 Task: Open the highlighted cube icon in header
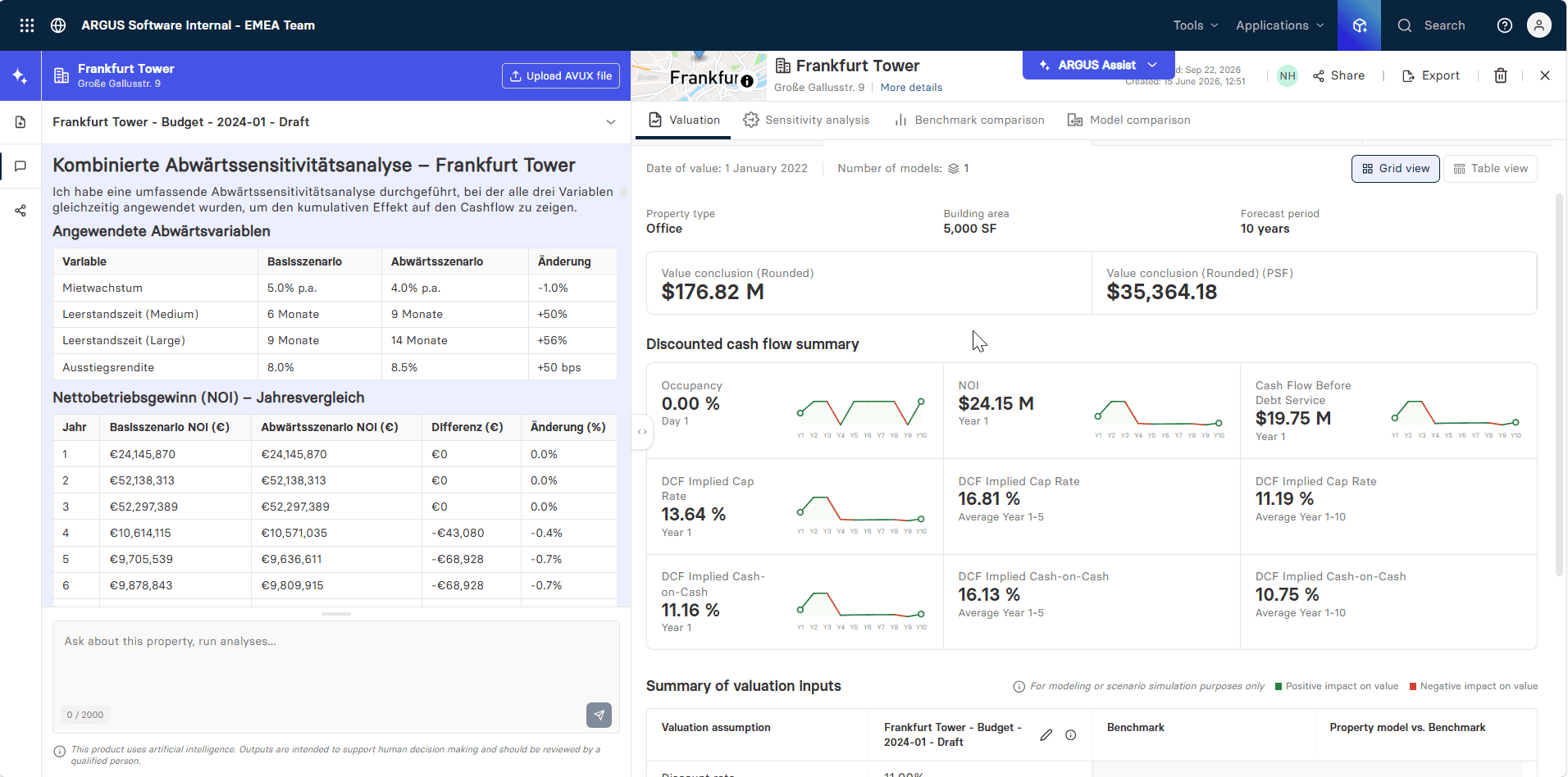click(x=1360, y=25)
